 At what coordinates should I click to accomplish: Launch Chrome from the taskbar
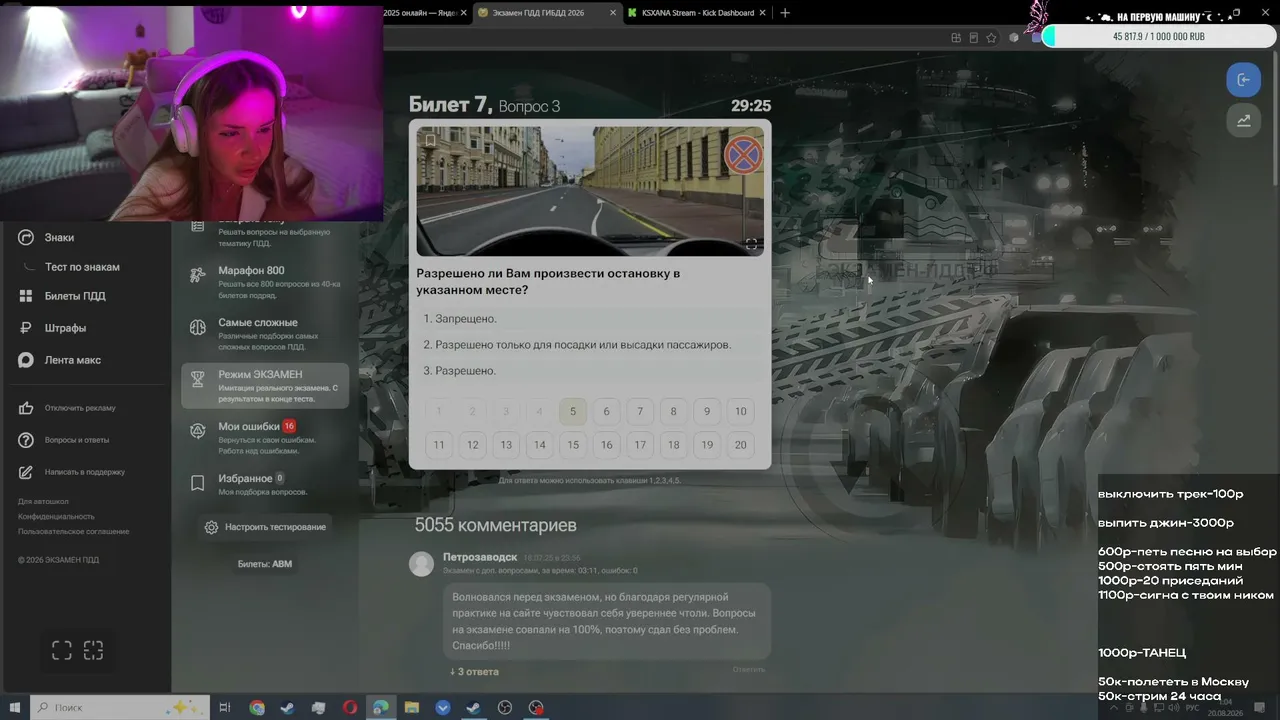click(x=257, y=707)
